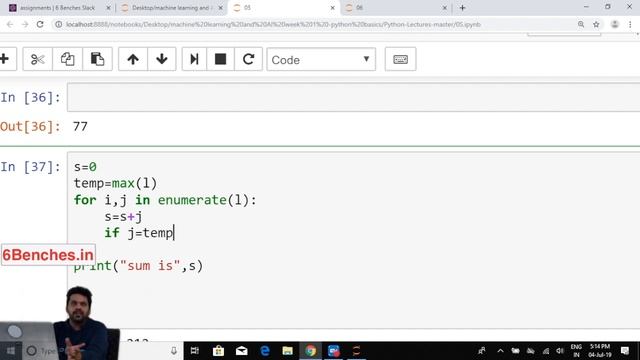Click the s=0 code line

coord(85,167)
